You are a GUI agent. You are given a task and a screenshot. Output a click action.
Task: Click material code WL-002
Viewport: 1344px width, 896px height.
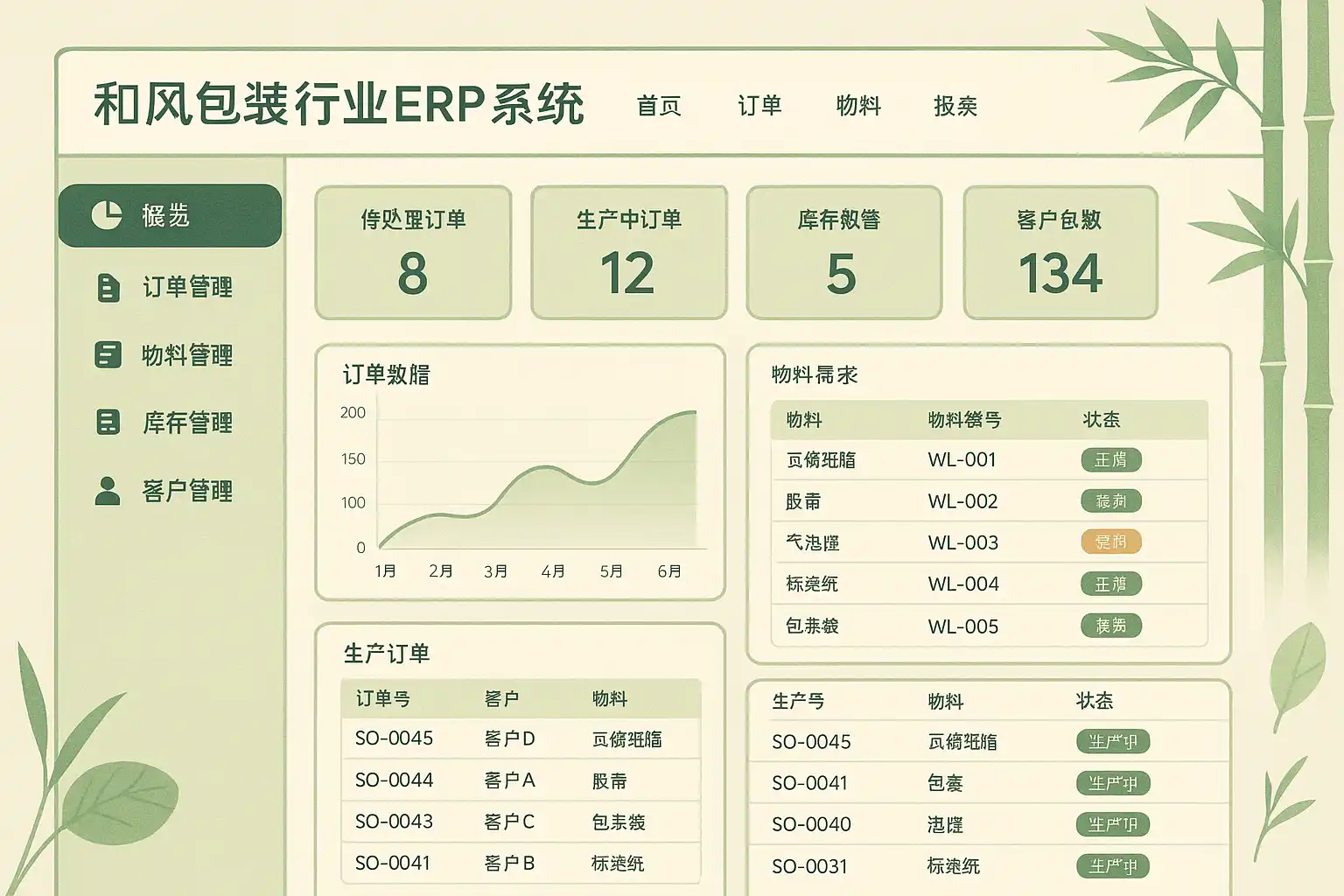click(x=963, y=501)
